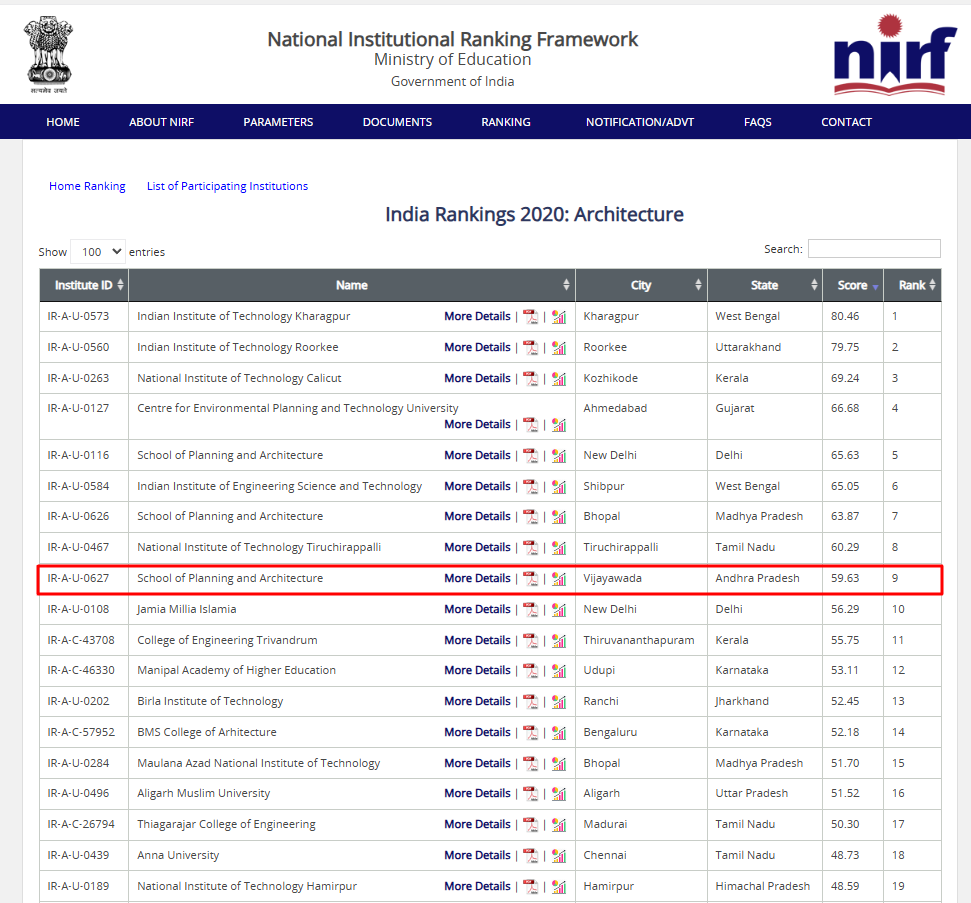
Task: Open PDF icon for SPA Bhopal row
Action: pyautogui.click(x=531, y=516)
